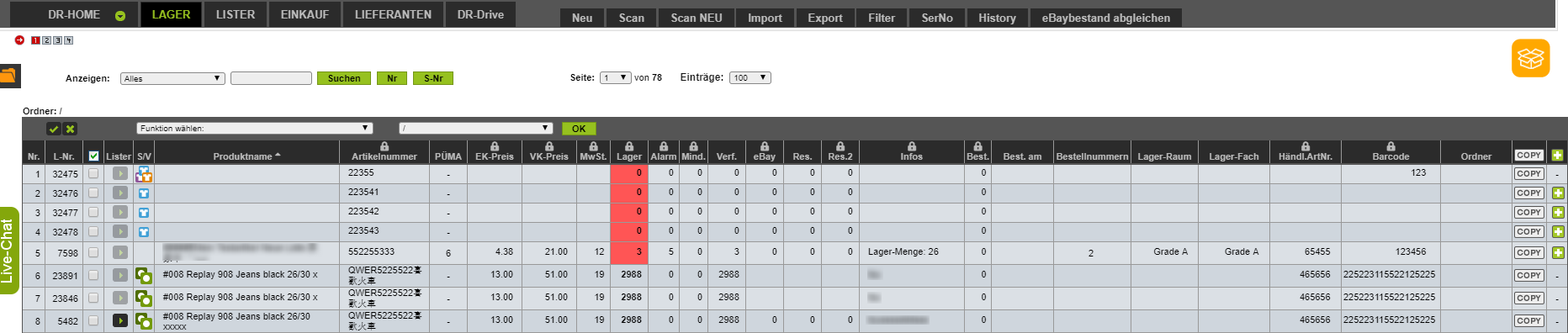Click the Import menu item
The image size is (1568, 333).
765,18
